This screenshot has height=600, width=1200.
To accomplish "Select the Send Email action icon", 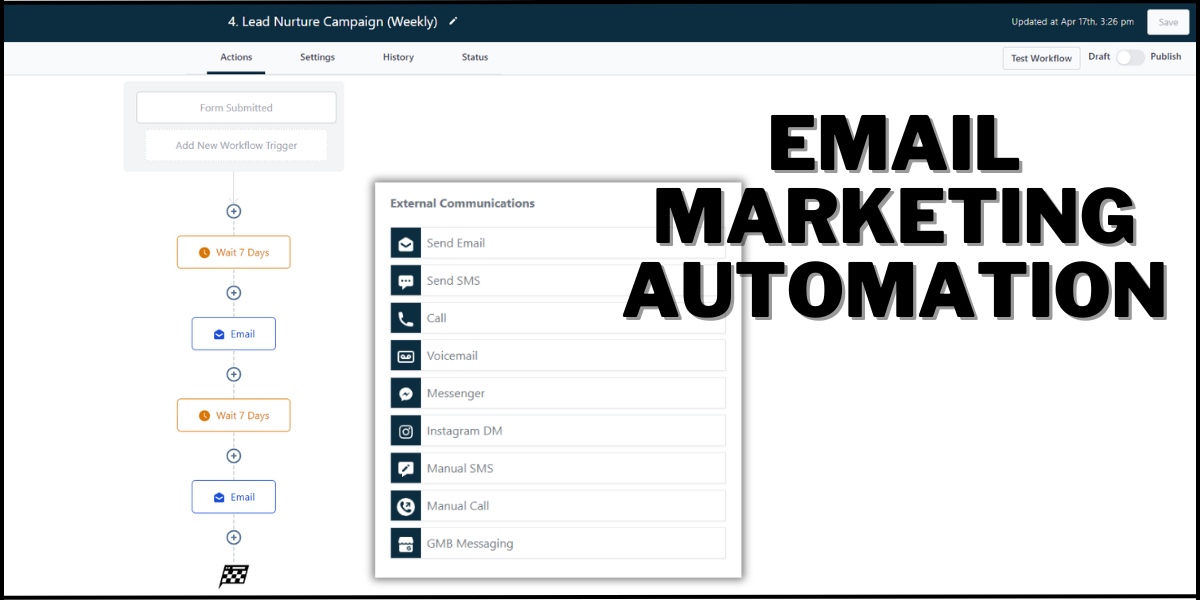I will (x=405, y=242).
